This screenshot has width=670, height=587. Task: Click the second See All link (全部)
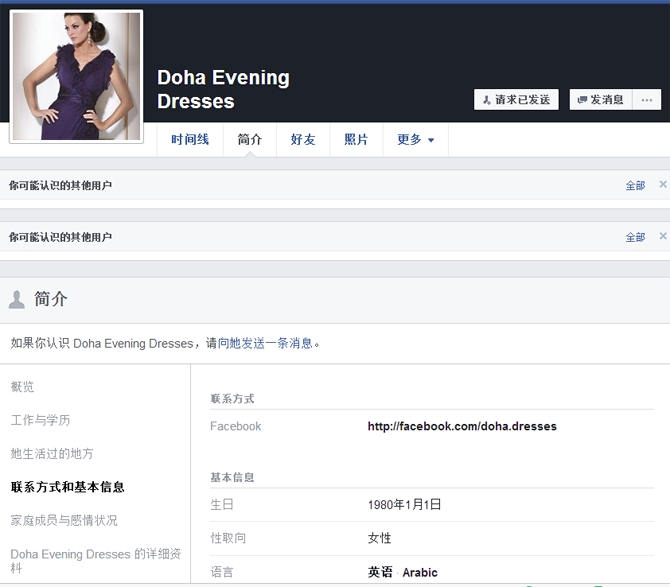click(635, 238)
